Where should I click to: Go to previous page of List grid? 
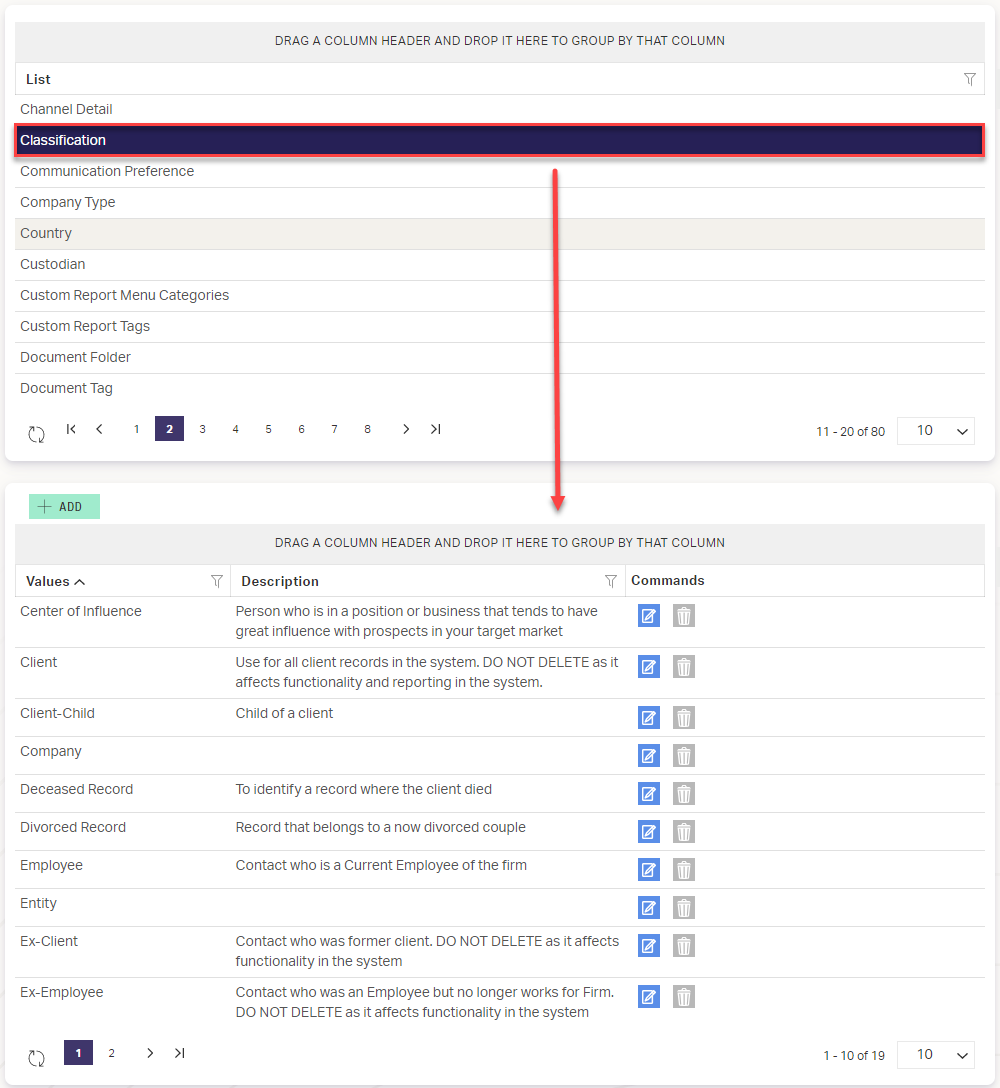[x=99, y=429]
